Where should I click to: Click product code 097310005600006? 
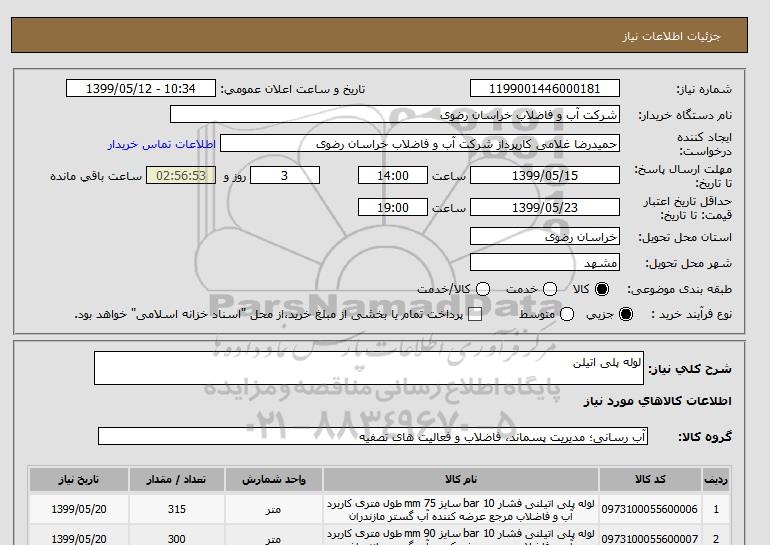(650, 509)
